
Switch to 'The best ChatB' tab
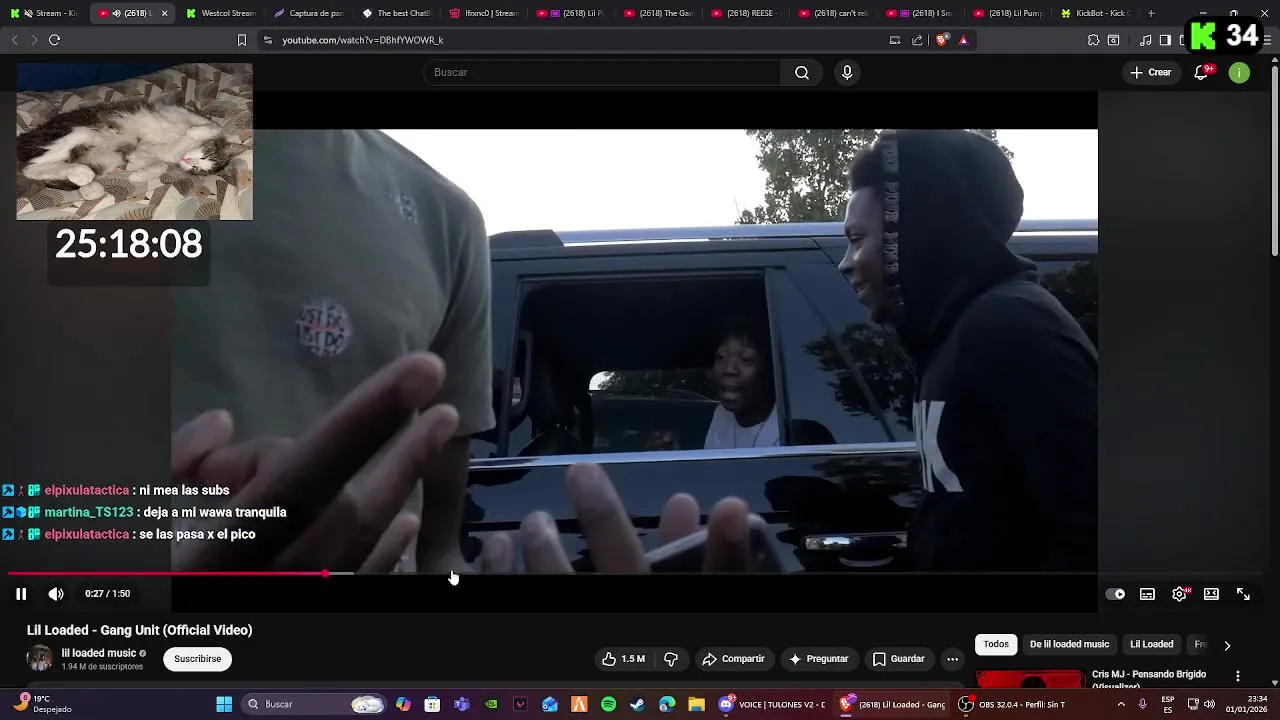[396, 13]
